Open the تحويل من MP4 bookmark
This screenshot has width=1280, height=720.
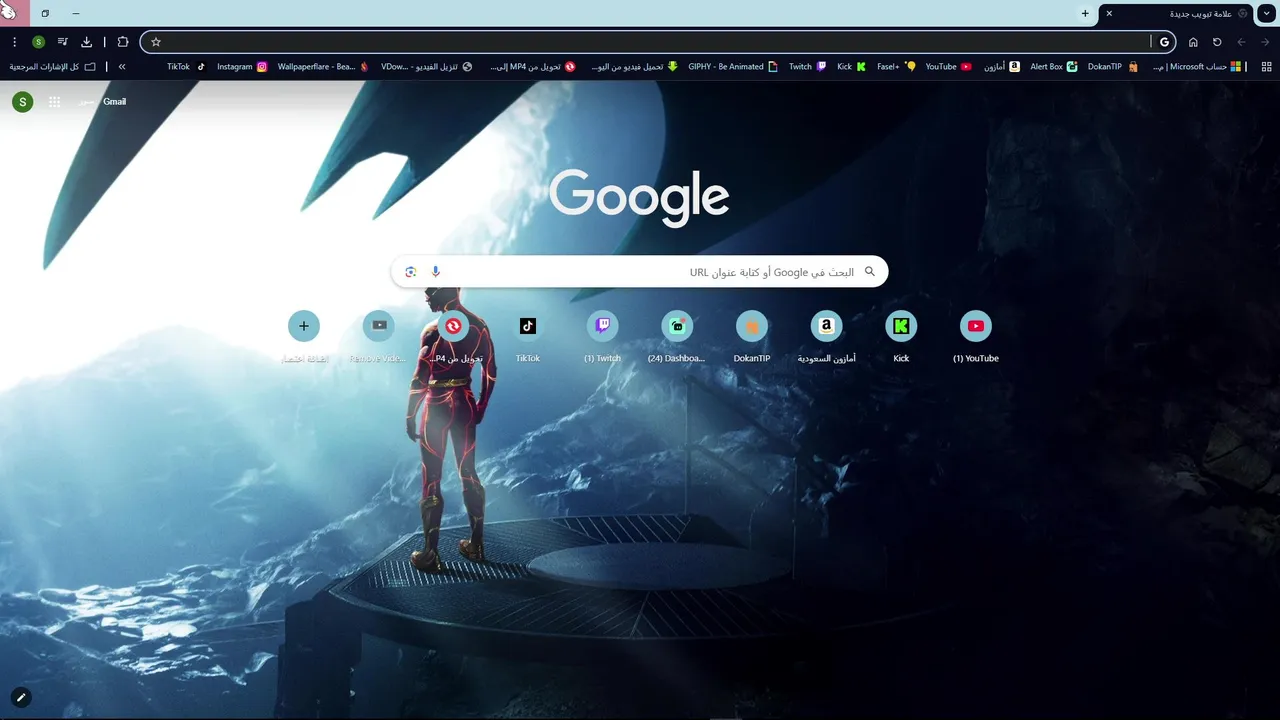pos(533,67)
